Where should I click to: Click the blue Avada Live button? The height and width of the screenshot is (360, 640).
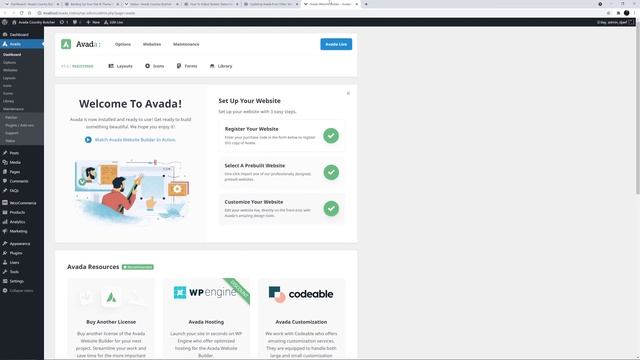(x=336, y=44)
